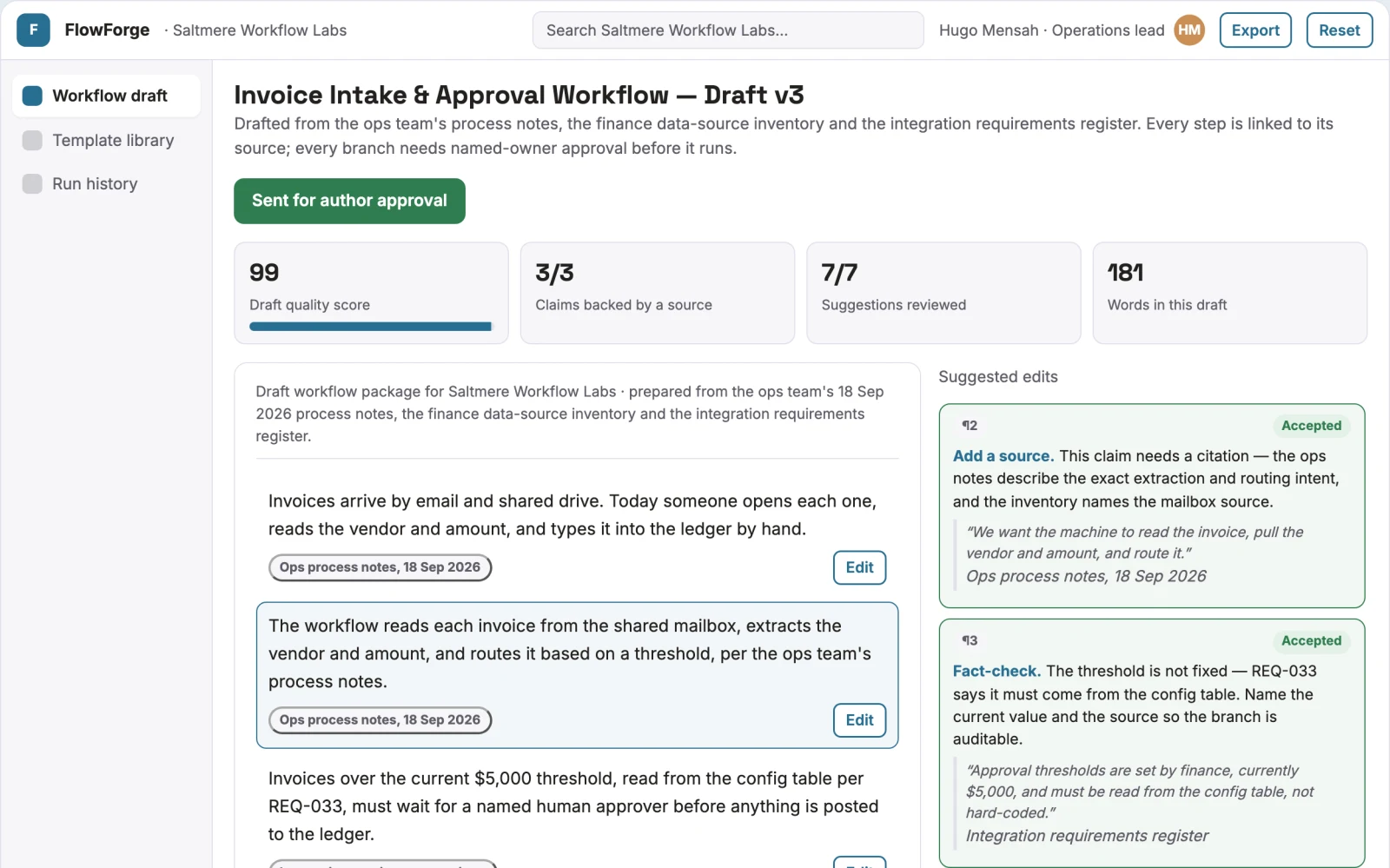This screenshot has width=1390, height=868.
Task: Click 'Fact-check.' suggestion label
Action: coord(996,672)
